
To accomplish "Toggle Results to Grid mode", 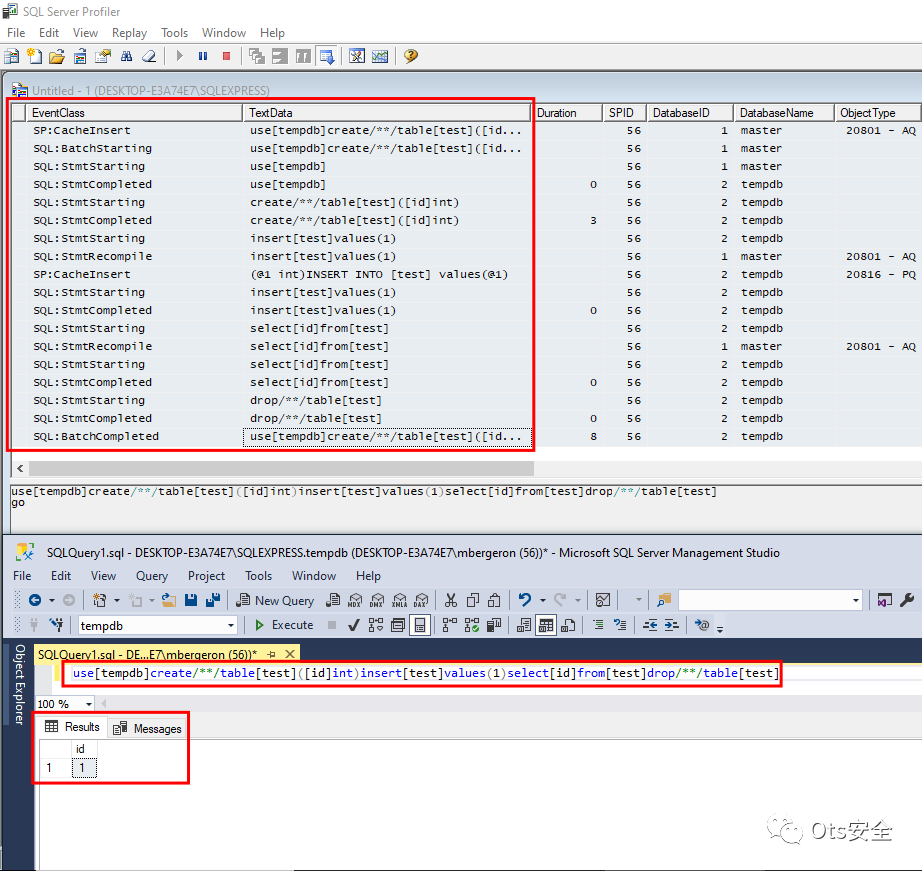I will [546, 625].
